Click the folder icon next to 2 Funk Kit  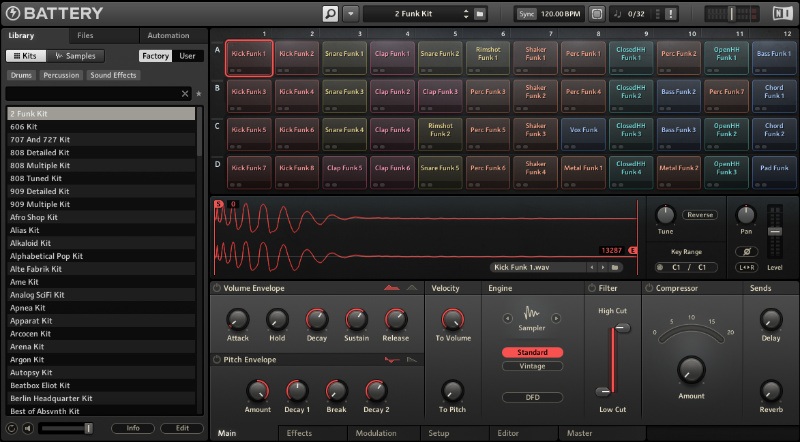[480, 14]
